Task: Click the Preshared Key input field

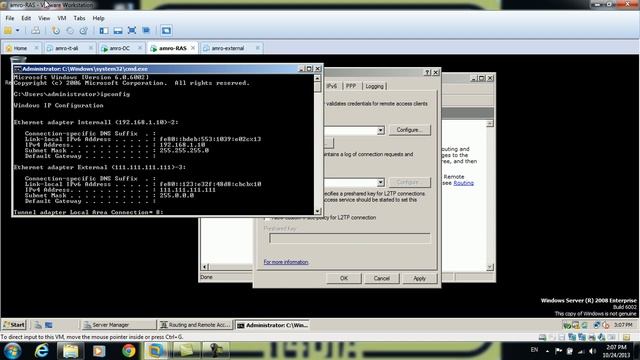Action: pyautogui.click(x=350, y=238)
